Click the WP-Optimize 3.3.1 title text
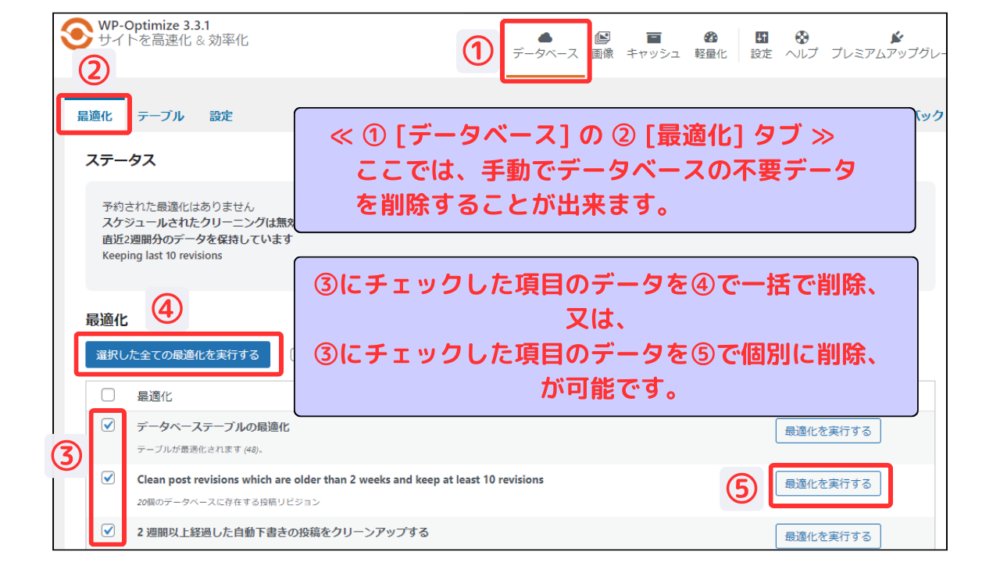The width and height of the screenshot is (1000, 563). click(154, 26)
